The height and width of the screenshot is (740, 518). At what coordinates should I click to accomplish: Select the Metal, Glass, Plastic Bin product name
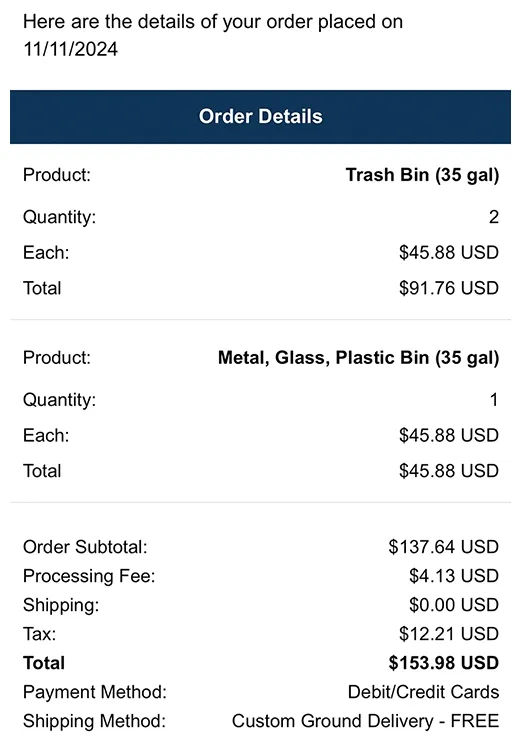tap(358, 358)
